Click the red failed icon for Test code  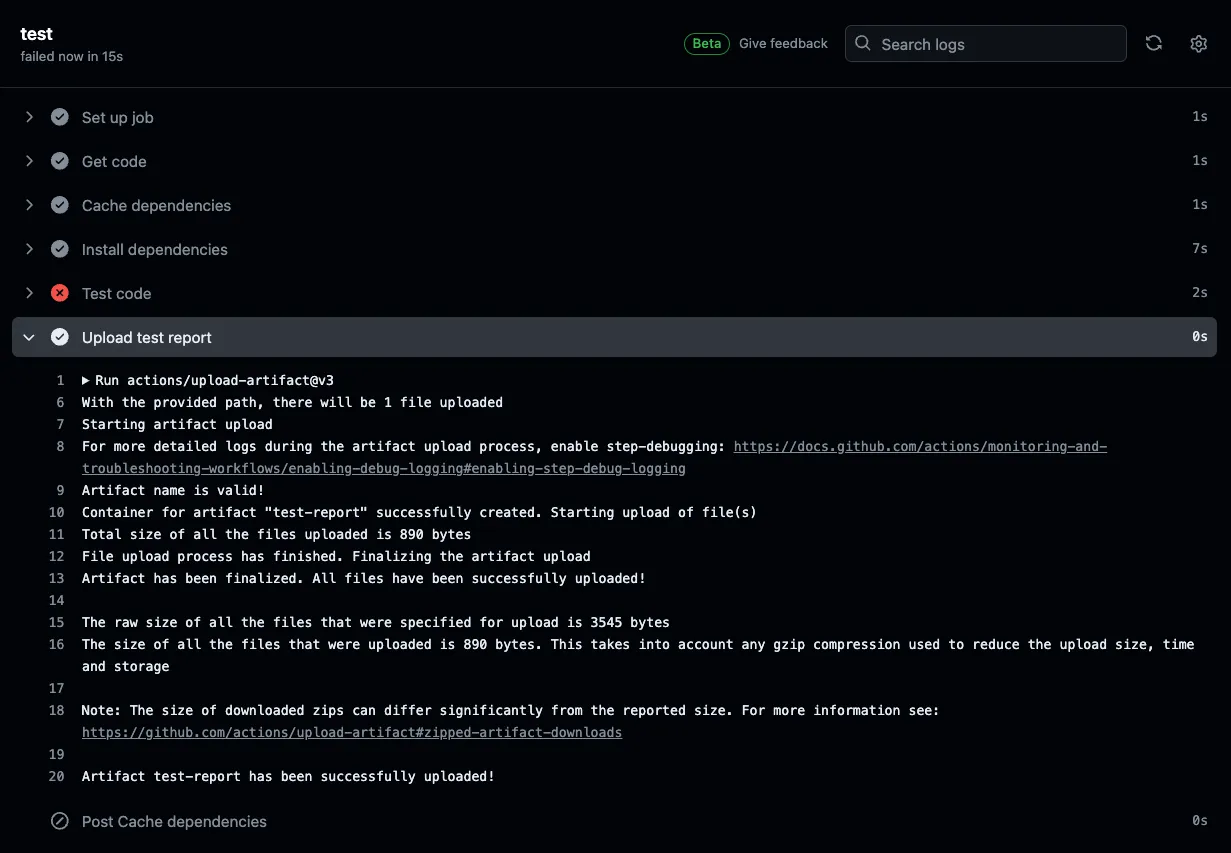click(60, 293)
